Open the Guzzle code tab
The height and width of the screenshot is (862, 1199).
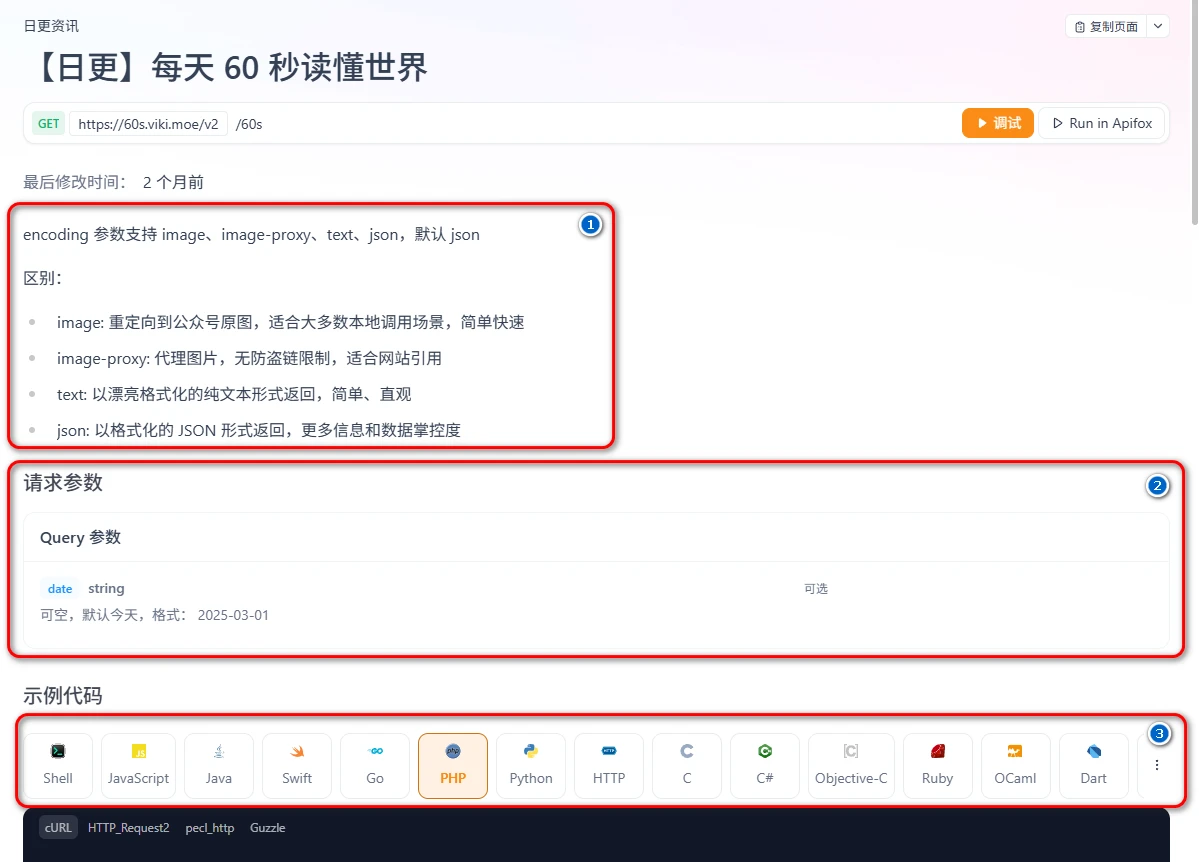268,828
